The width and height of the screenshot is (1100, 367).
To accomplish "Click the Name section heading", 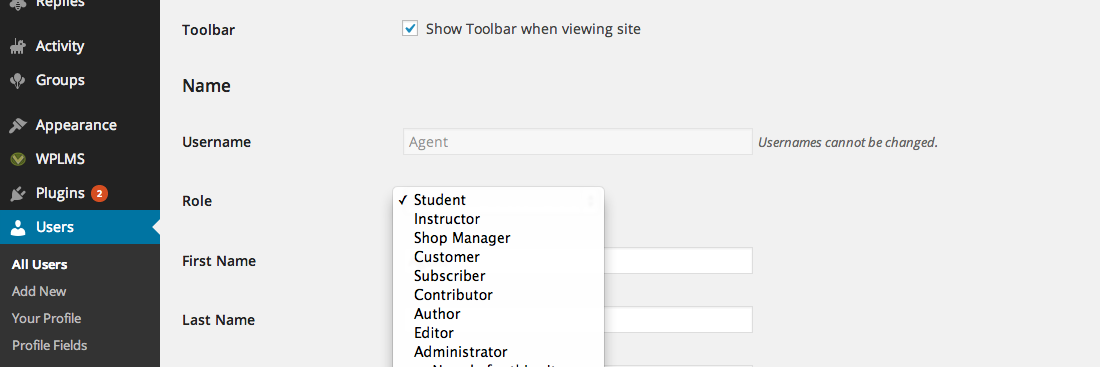I will (206, 86).
